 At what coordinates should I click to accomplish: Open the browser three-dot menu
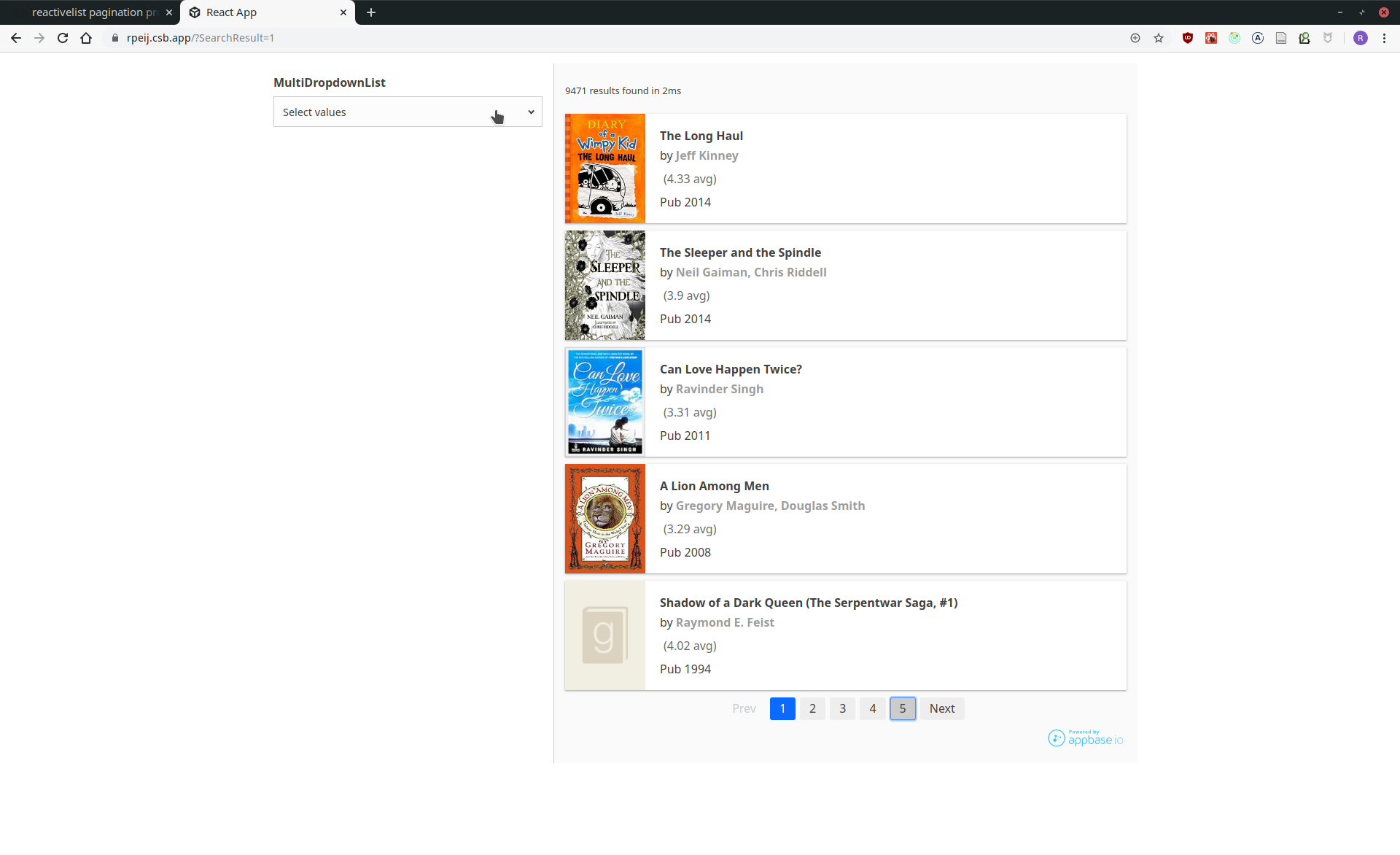click(1384, 38)
